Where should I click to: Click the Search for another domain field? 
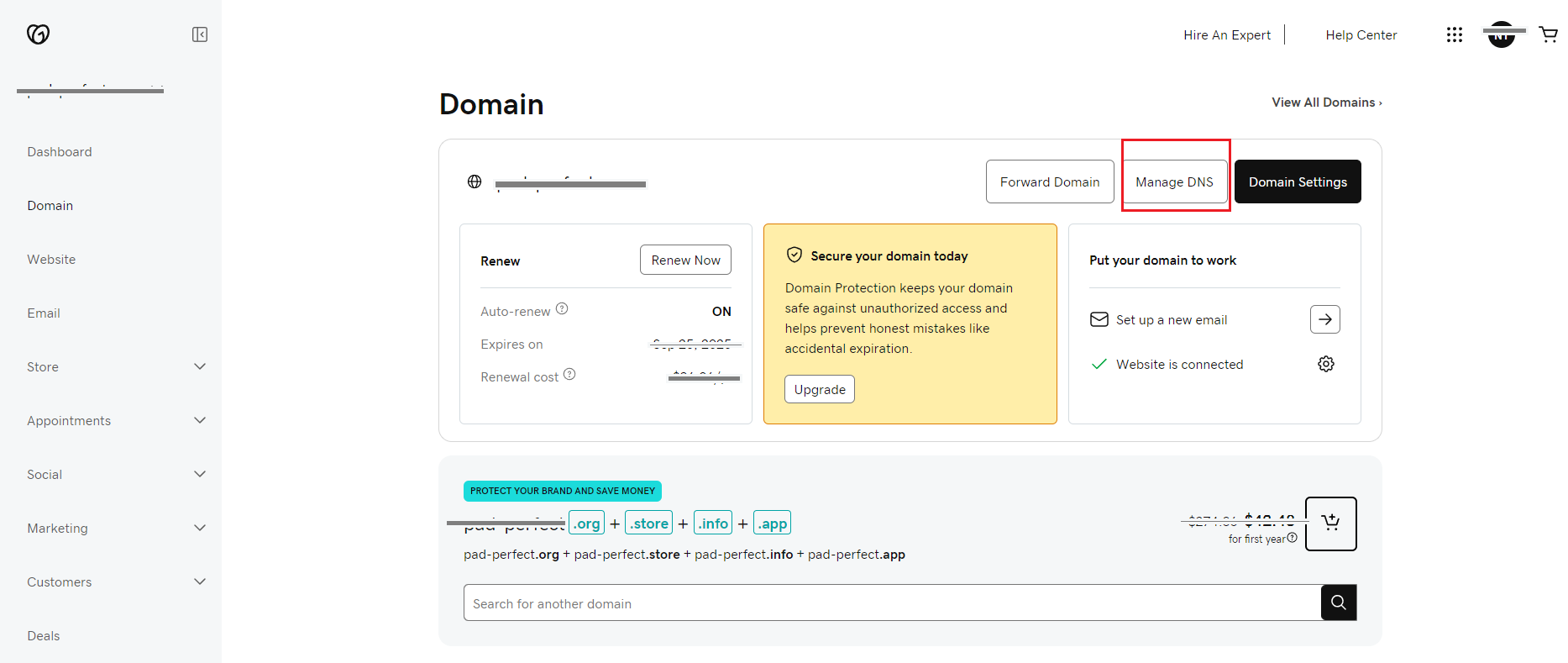pos(892,603)
